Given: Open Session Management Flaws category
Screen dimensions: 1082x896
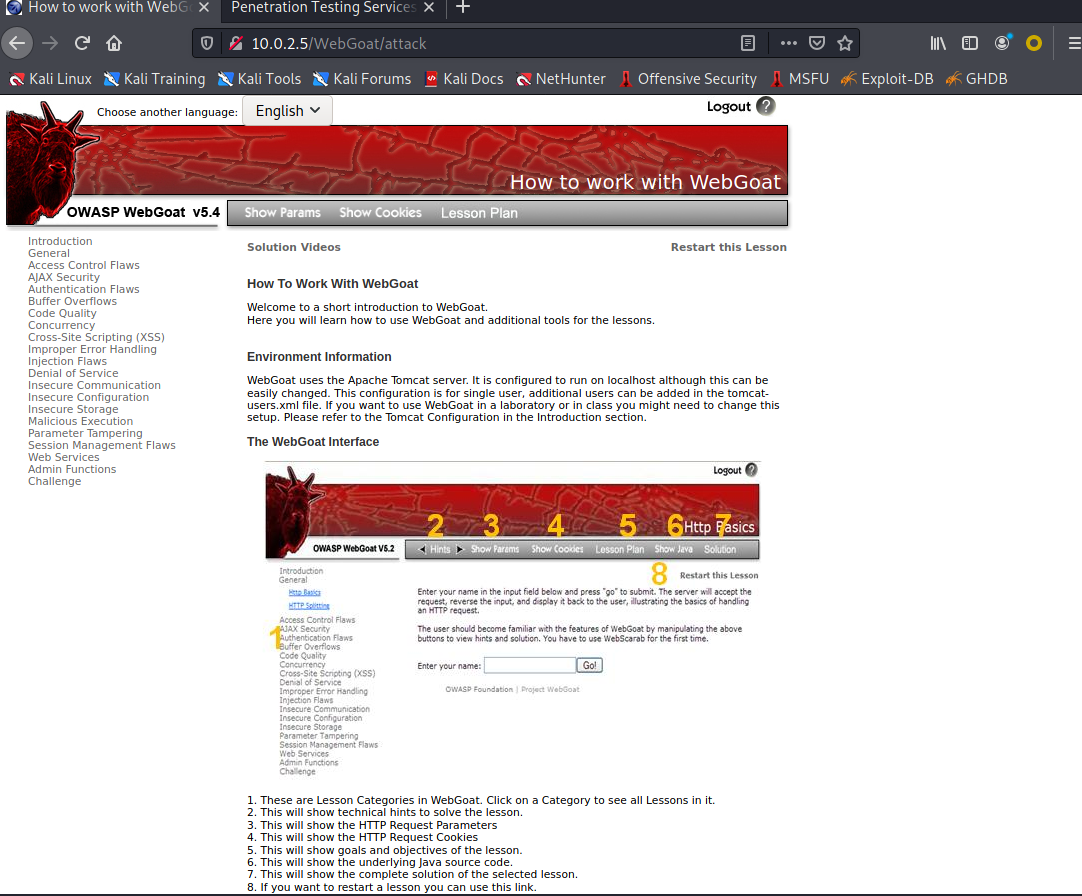Looking at the screenshot, I should point(101,445).
